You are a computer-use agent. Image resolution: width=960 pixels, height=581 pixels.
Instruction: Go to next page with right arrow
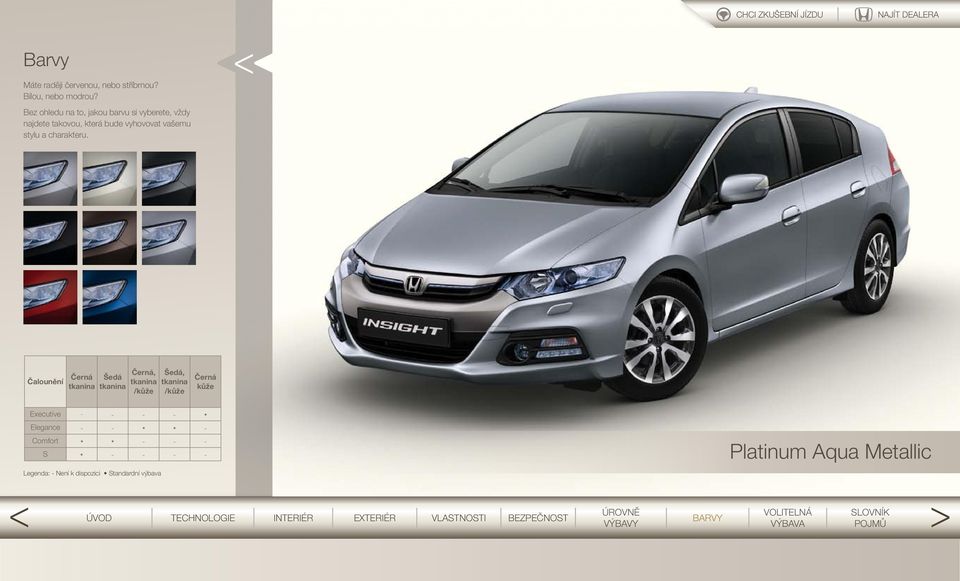[939, 517]
